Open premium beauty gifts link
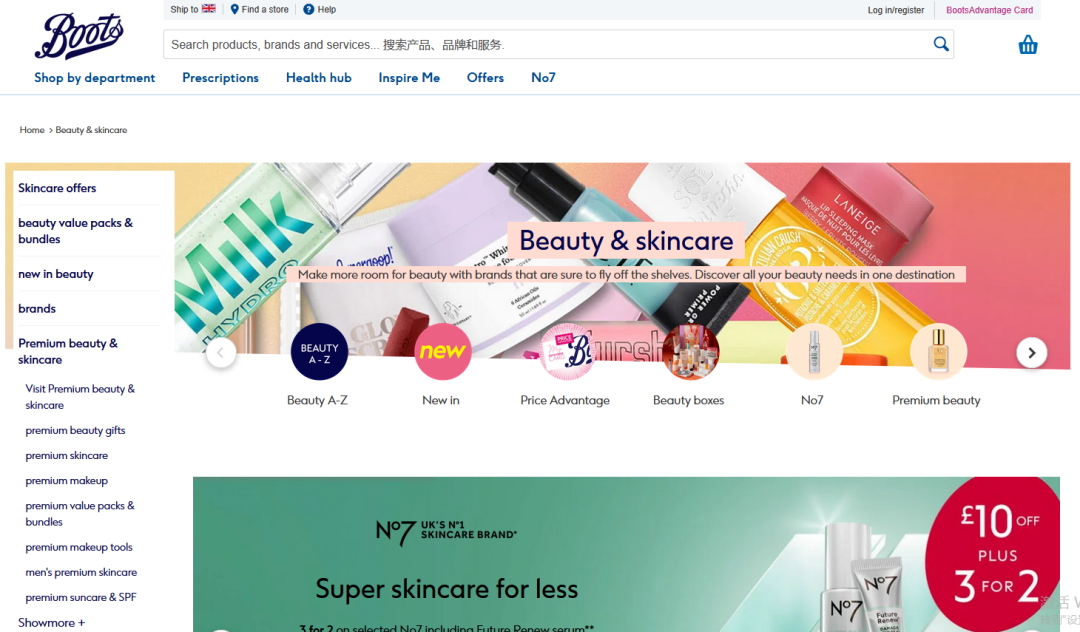1080x632 pixels. (x=76, y=430)
